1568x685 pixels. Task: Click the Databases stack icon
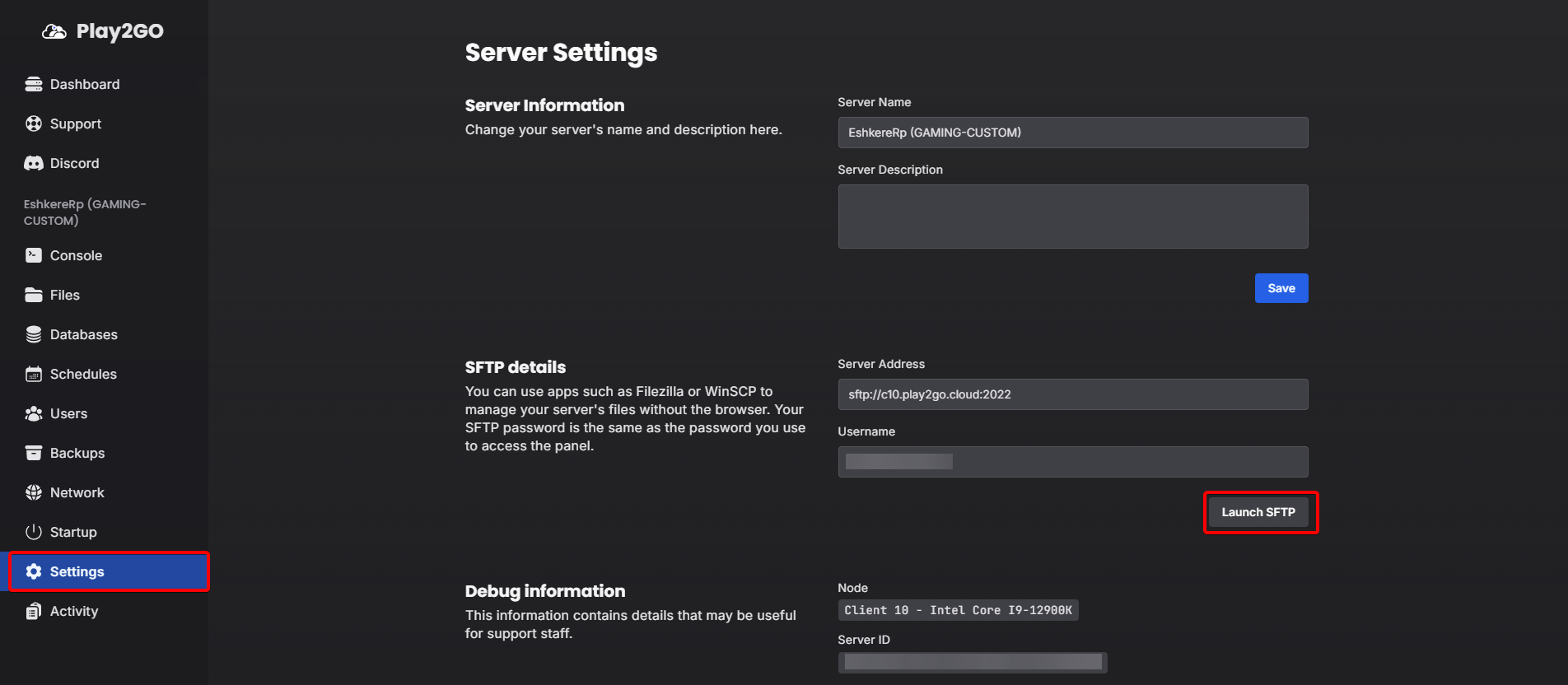34,334
